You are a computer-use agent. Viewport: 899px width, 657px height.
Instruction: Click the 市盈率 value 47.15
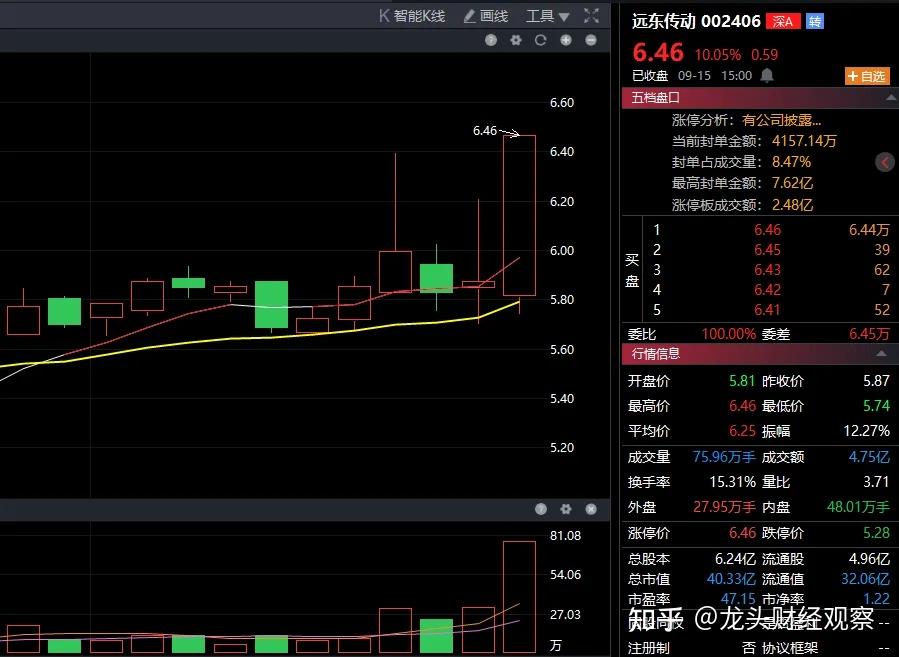click(x=737, y=599)
